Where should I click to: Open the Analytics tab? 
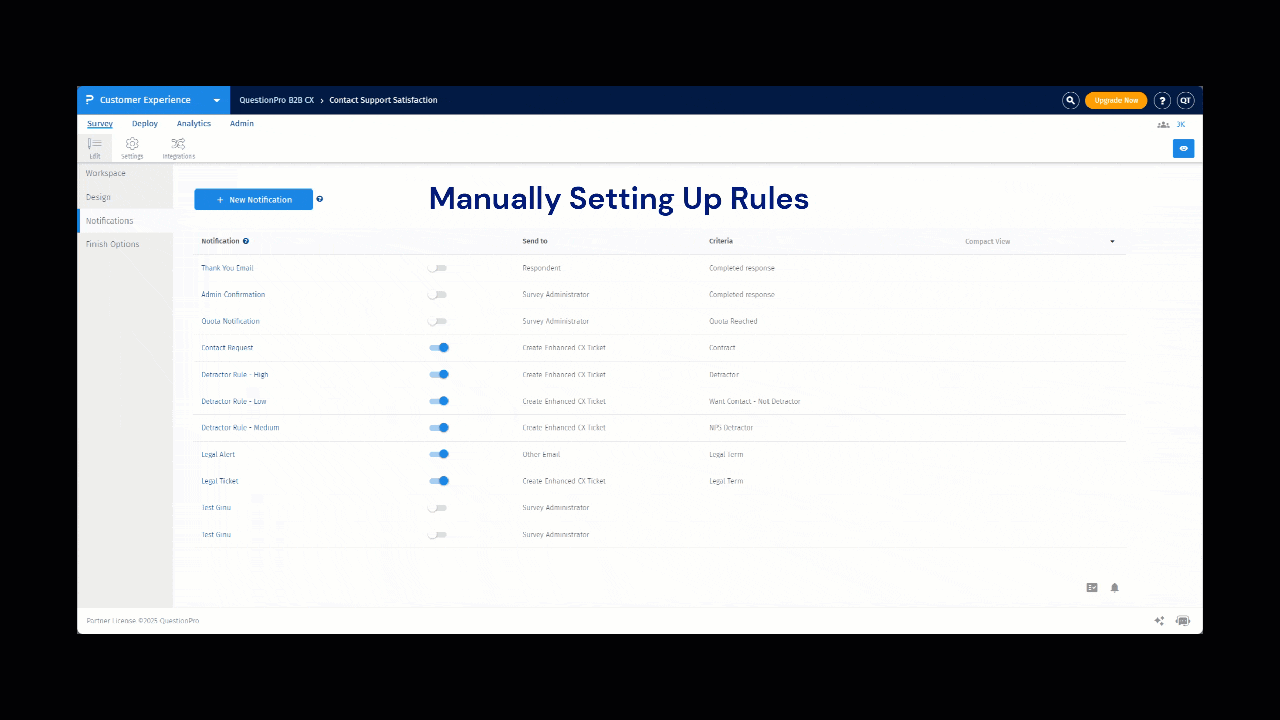pyautogui.click(x=194, y=124)
